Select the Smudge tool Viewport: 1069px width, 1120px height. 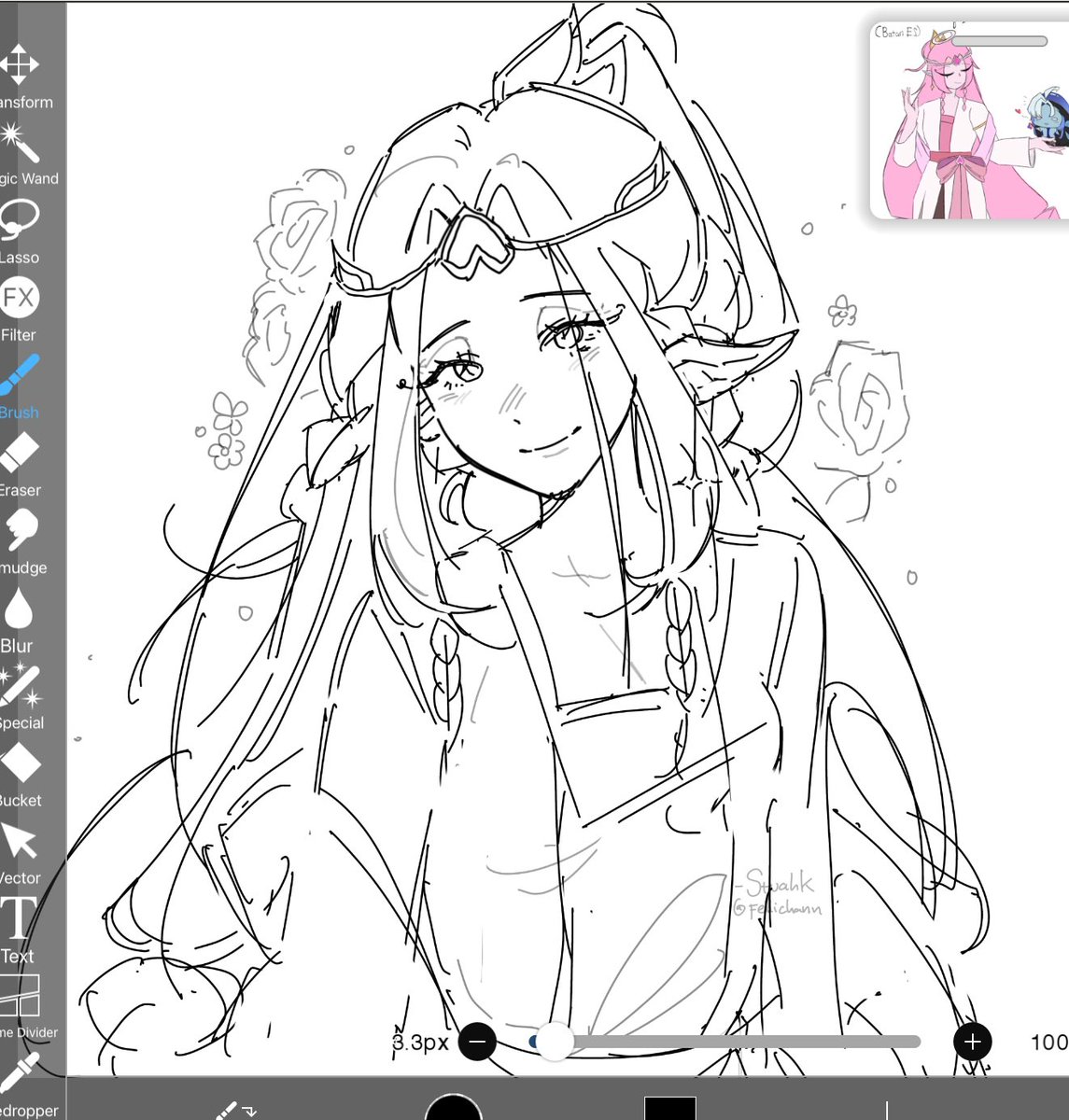point(21,532)
